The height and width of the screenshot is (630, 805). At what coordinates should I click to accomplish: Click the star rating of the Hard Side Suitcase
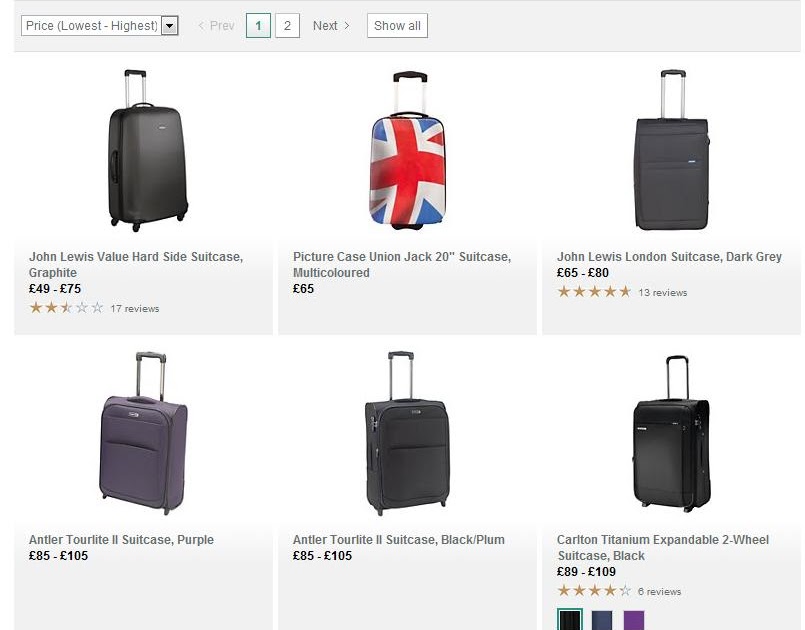pyautogui.click(x=66, y=308)
